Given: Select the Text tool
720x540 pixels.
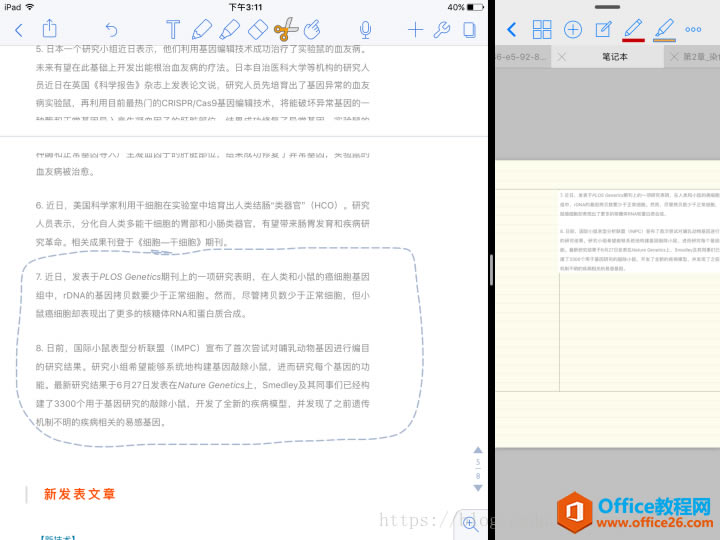Looking at the screenshot, I should (x=173, y=29).
